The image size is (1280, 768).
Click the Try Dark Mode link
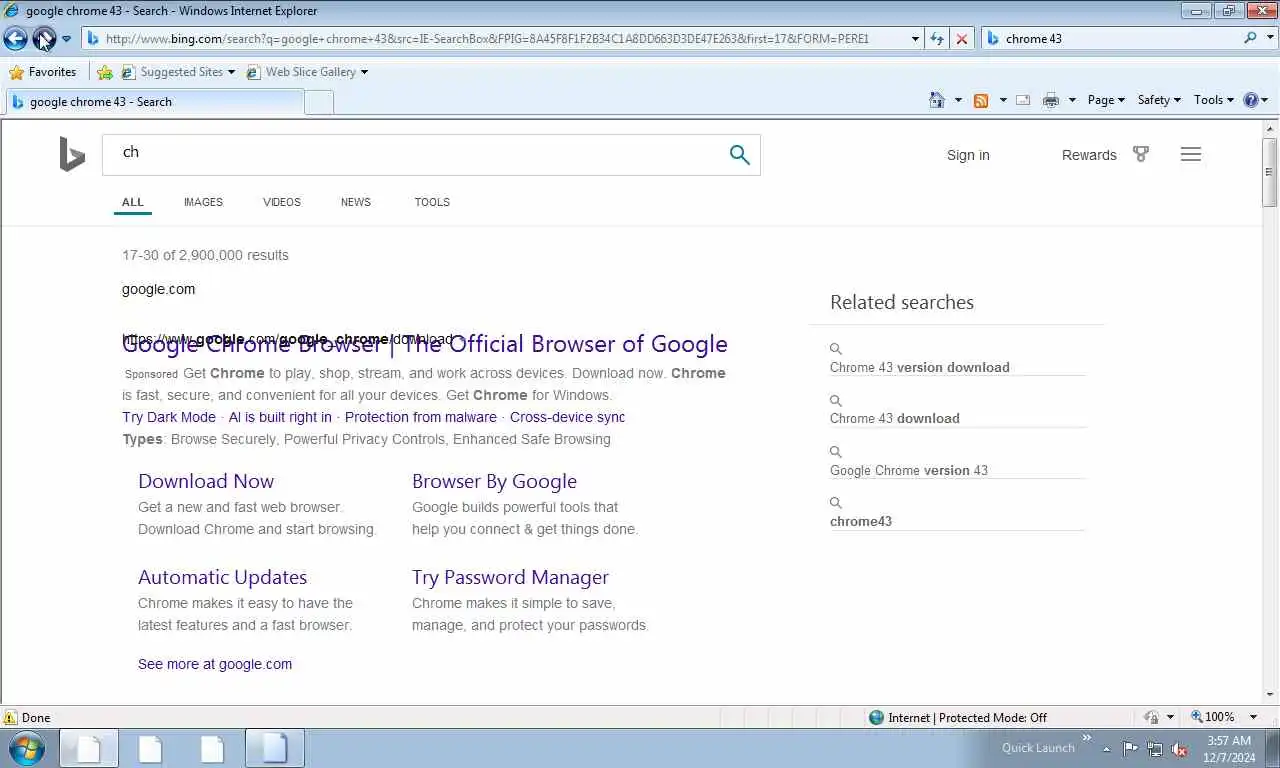pyautogui.click(x=169, y=417)
